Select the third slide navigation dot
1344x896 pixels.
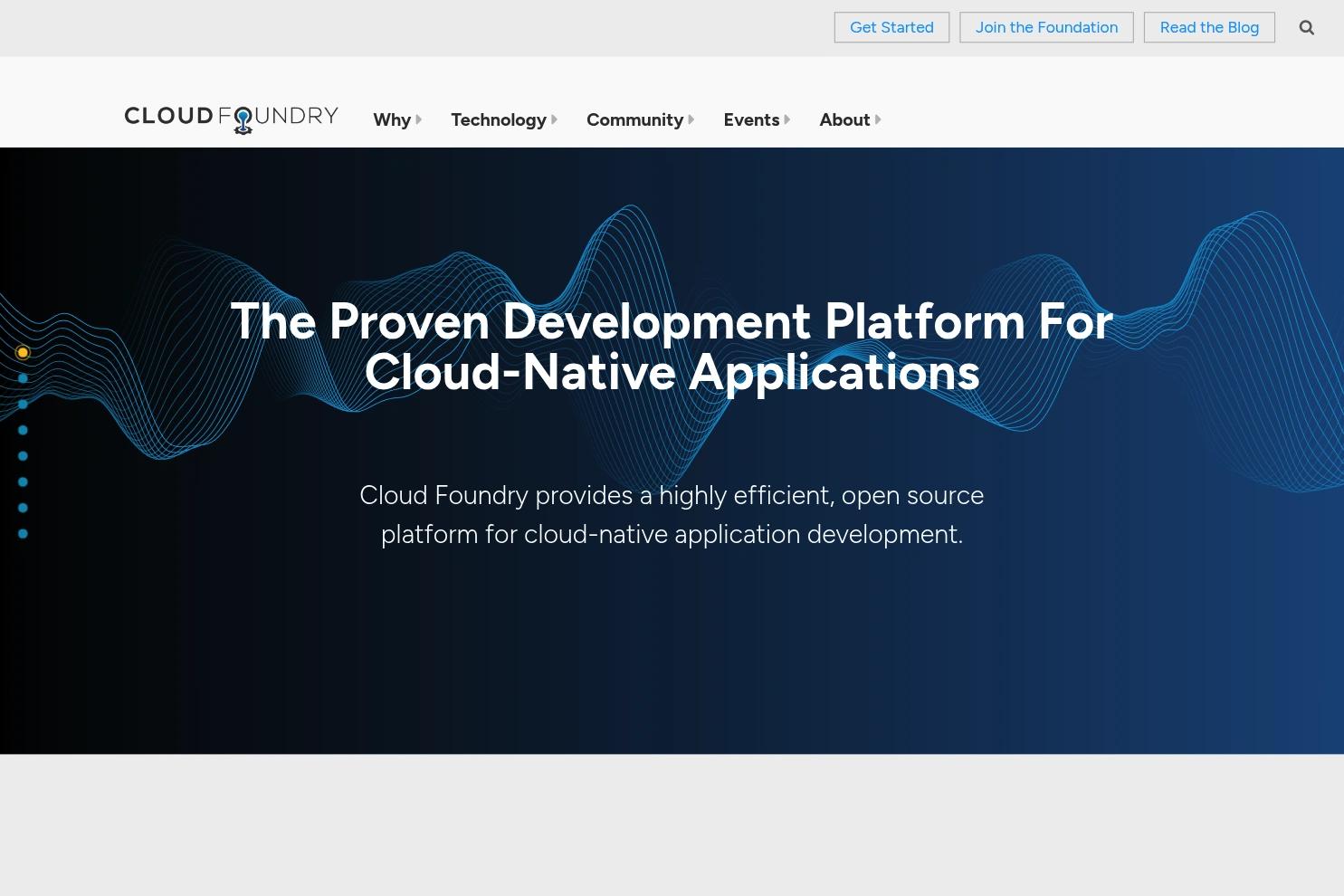[x=23, y=404]
